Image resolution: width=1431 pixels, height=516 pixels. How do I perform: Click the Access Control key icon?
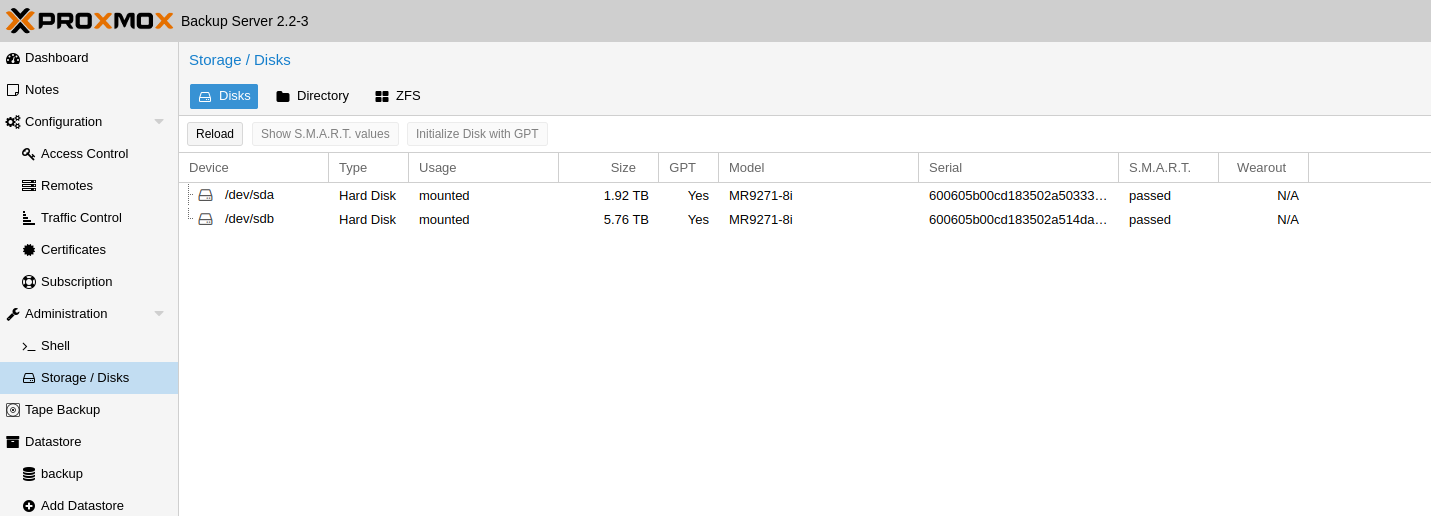(x=29, y=154)
